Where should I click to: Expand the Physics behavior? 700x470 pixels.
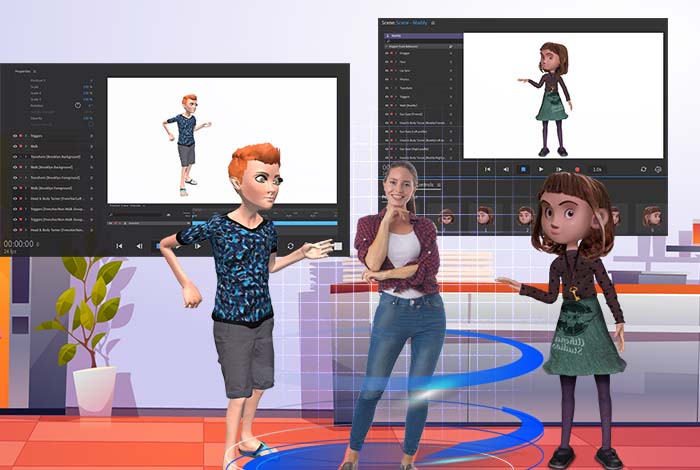[396, 79]
